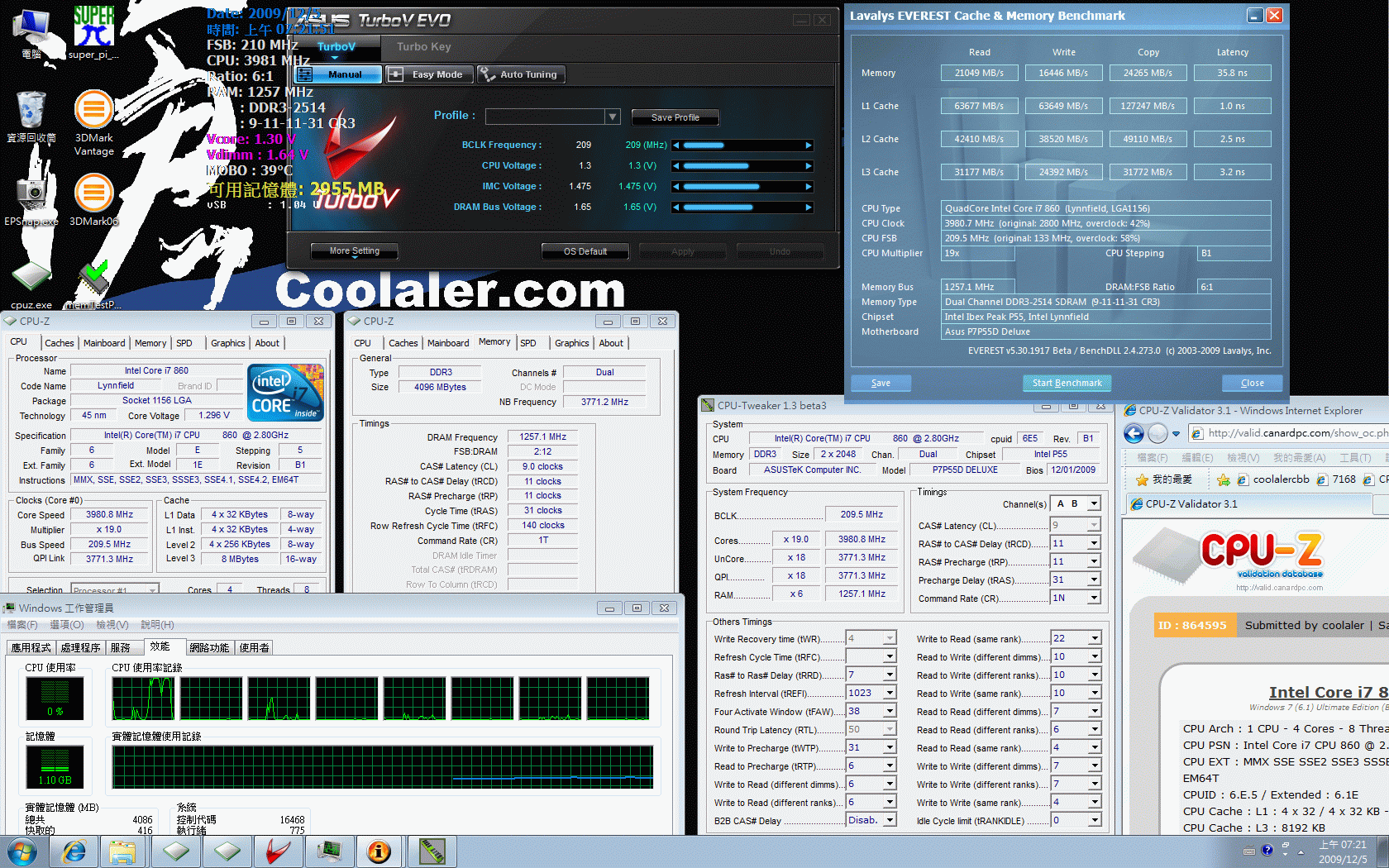The height and width of the screenshot is (868, 1389).
Task: Click the IE Back arrow button
Action: pos(1134,433)
